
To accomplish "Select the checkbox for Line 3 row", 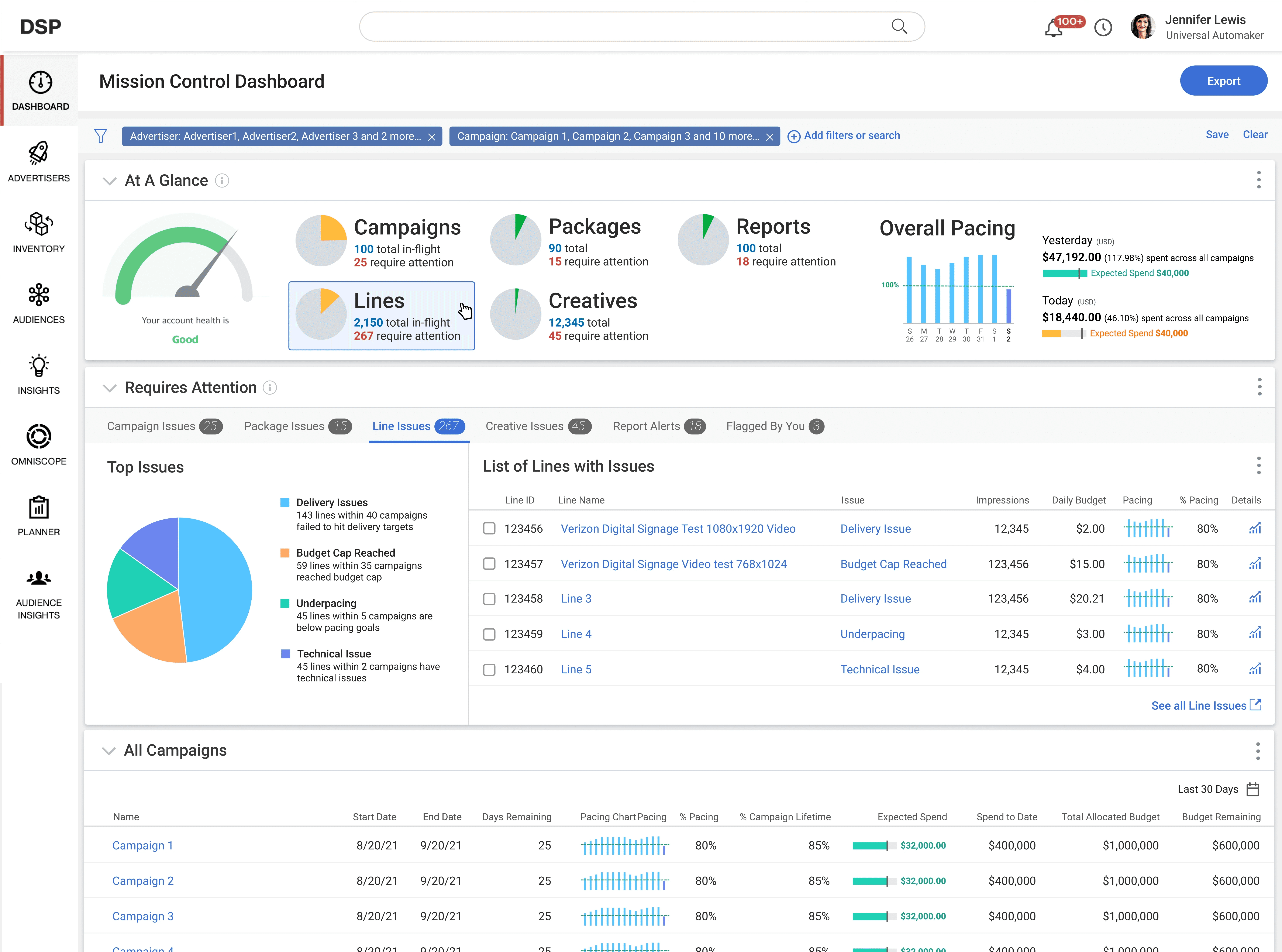I will (489, 599).
